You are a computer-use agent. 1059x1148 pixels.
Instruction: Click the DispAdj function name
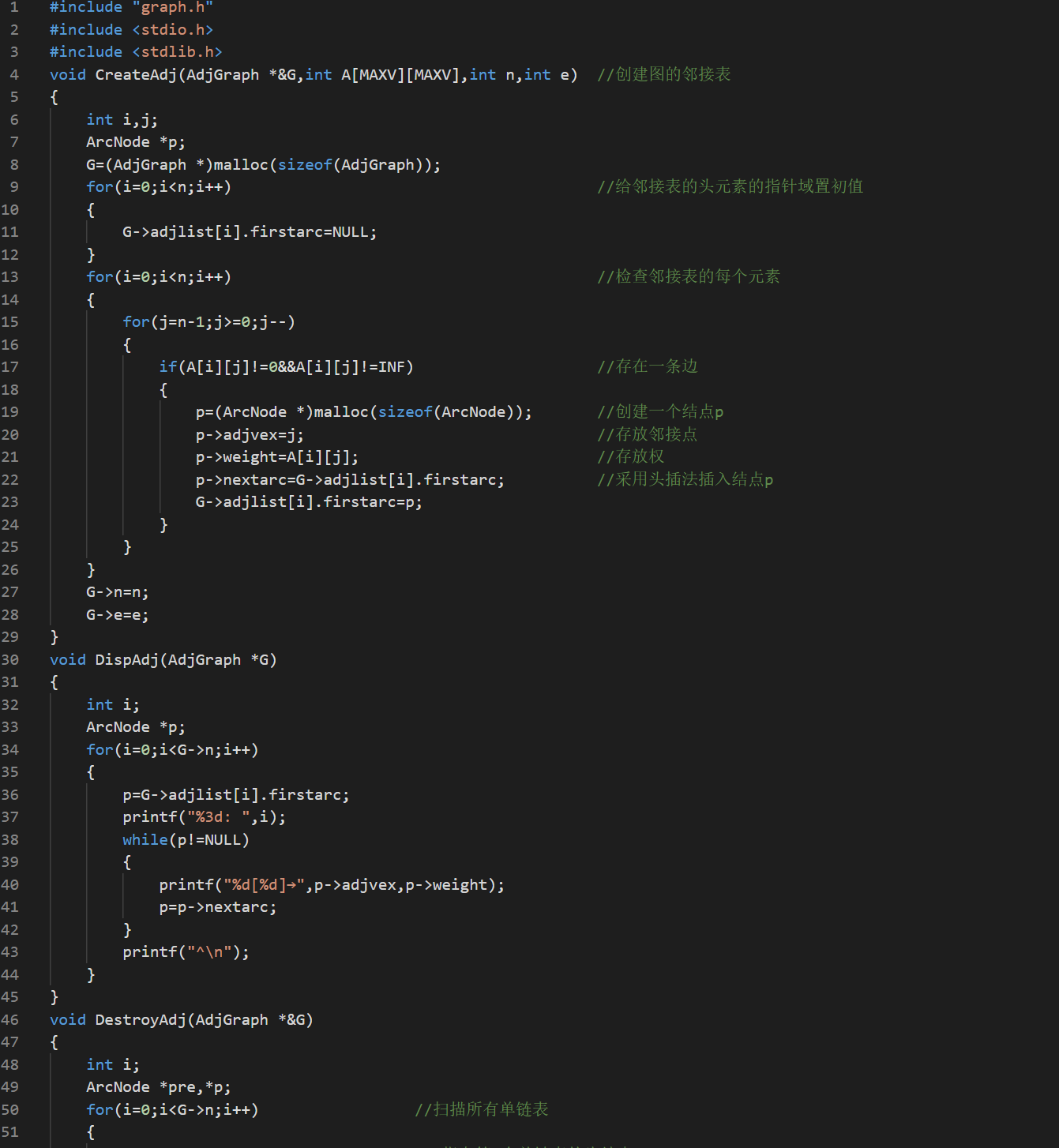click(x=126, y=659)
